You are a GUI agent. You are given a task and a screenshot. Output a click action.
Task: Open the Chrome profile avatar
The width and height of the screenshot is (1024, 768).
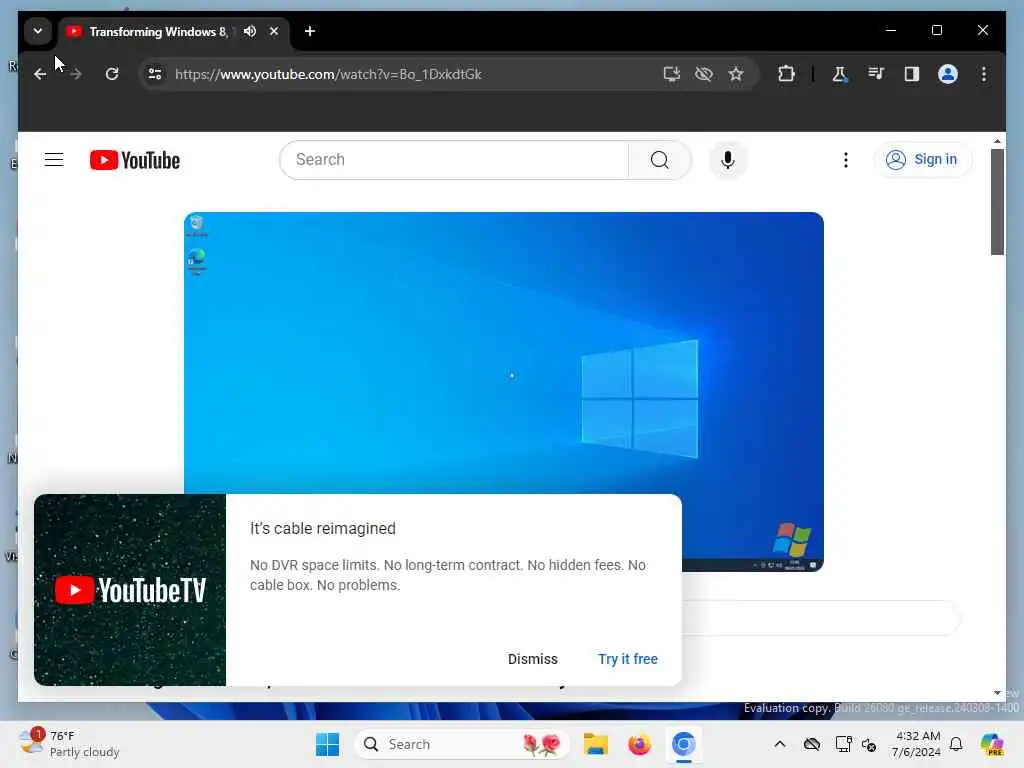pyautogui.click(x=948, y=74)
